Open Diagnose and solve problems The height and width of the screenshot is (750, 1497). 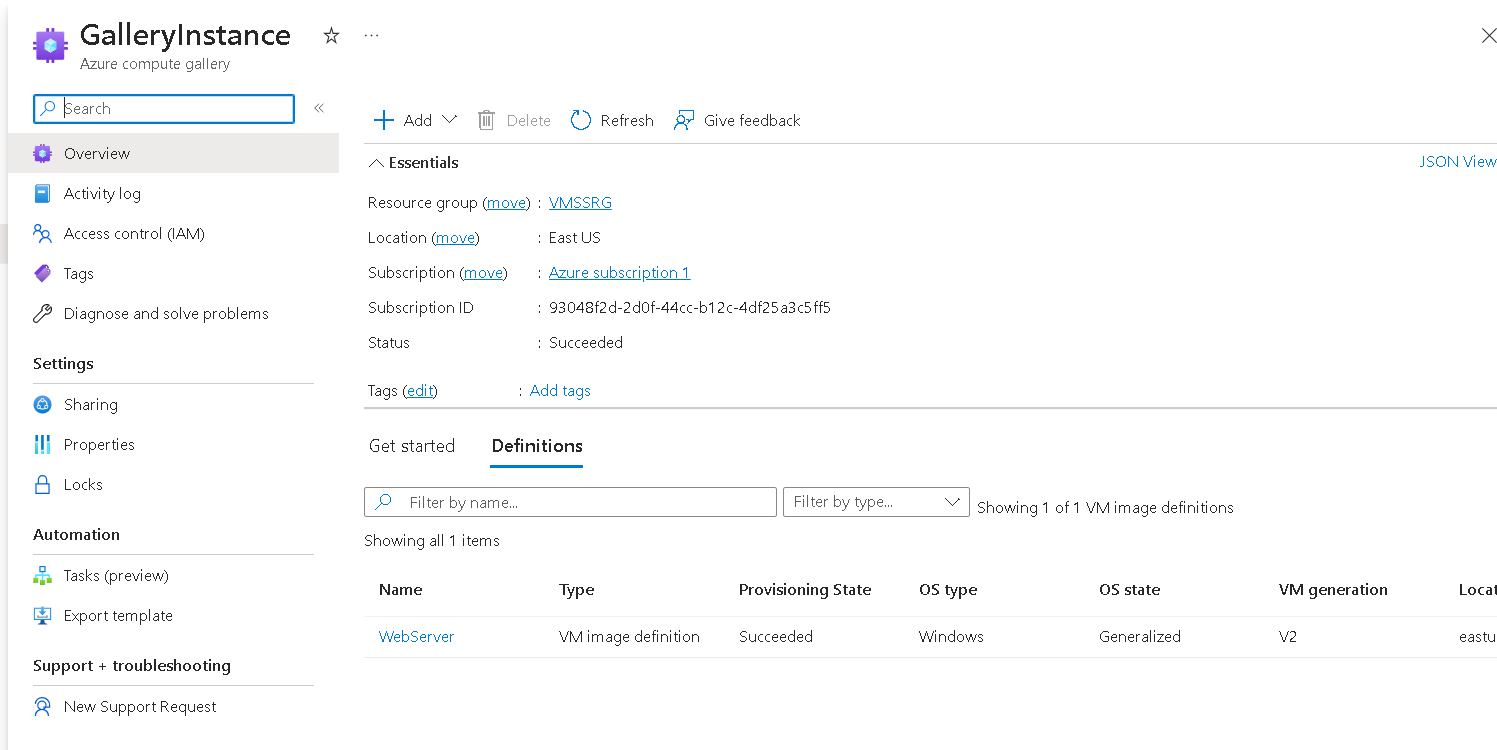click(x=166, y=313)
